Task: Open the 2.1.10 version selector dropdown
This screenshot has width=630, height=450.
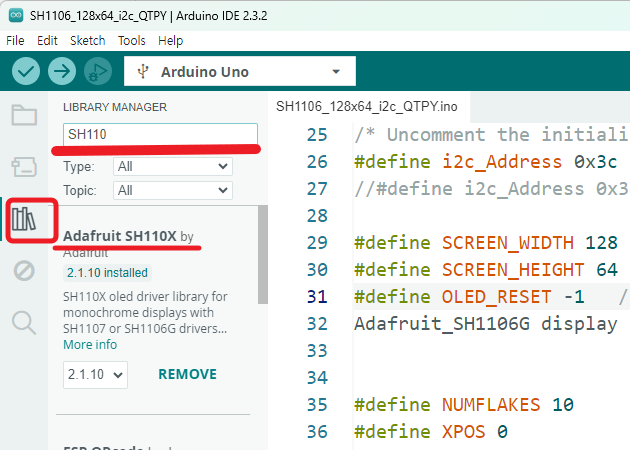Action: click(x=95, y=374)
